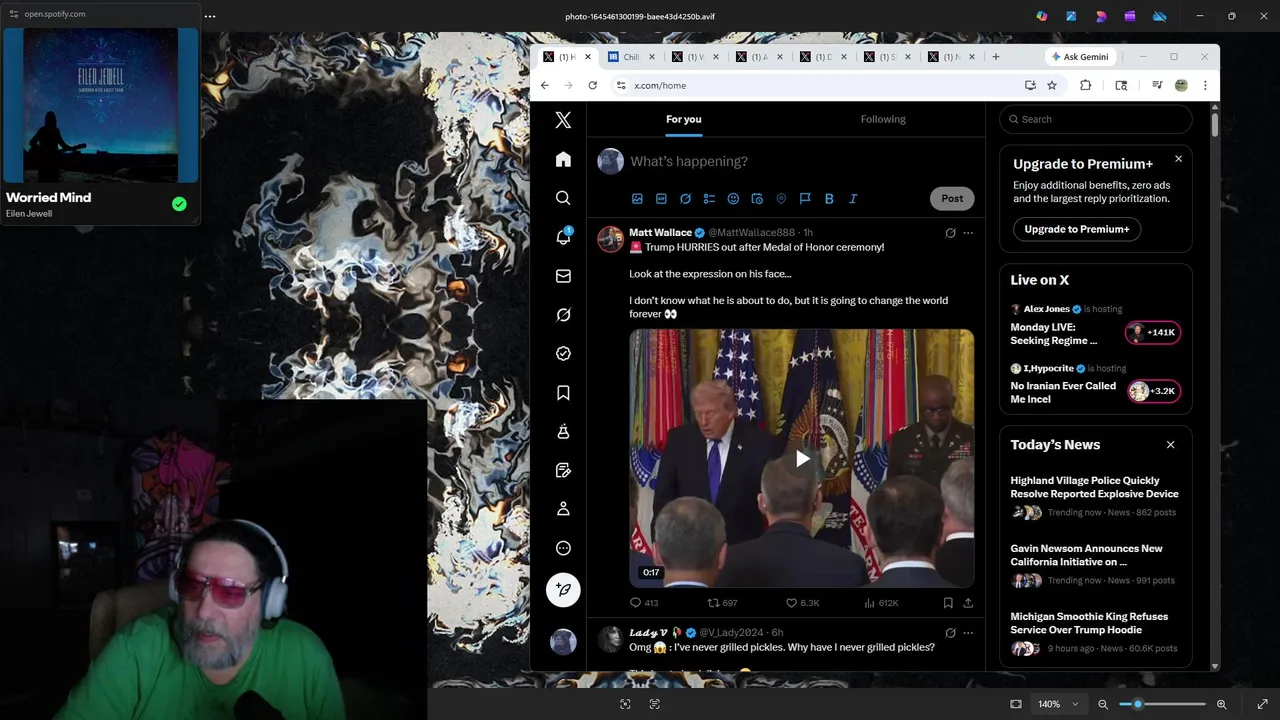Dismiss the Upgrade to Premium+ card
Viewport: 1280px width, 720px height.
tap(1178, 159)
